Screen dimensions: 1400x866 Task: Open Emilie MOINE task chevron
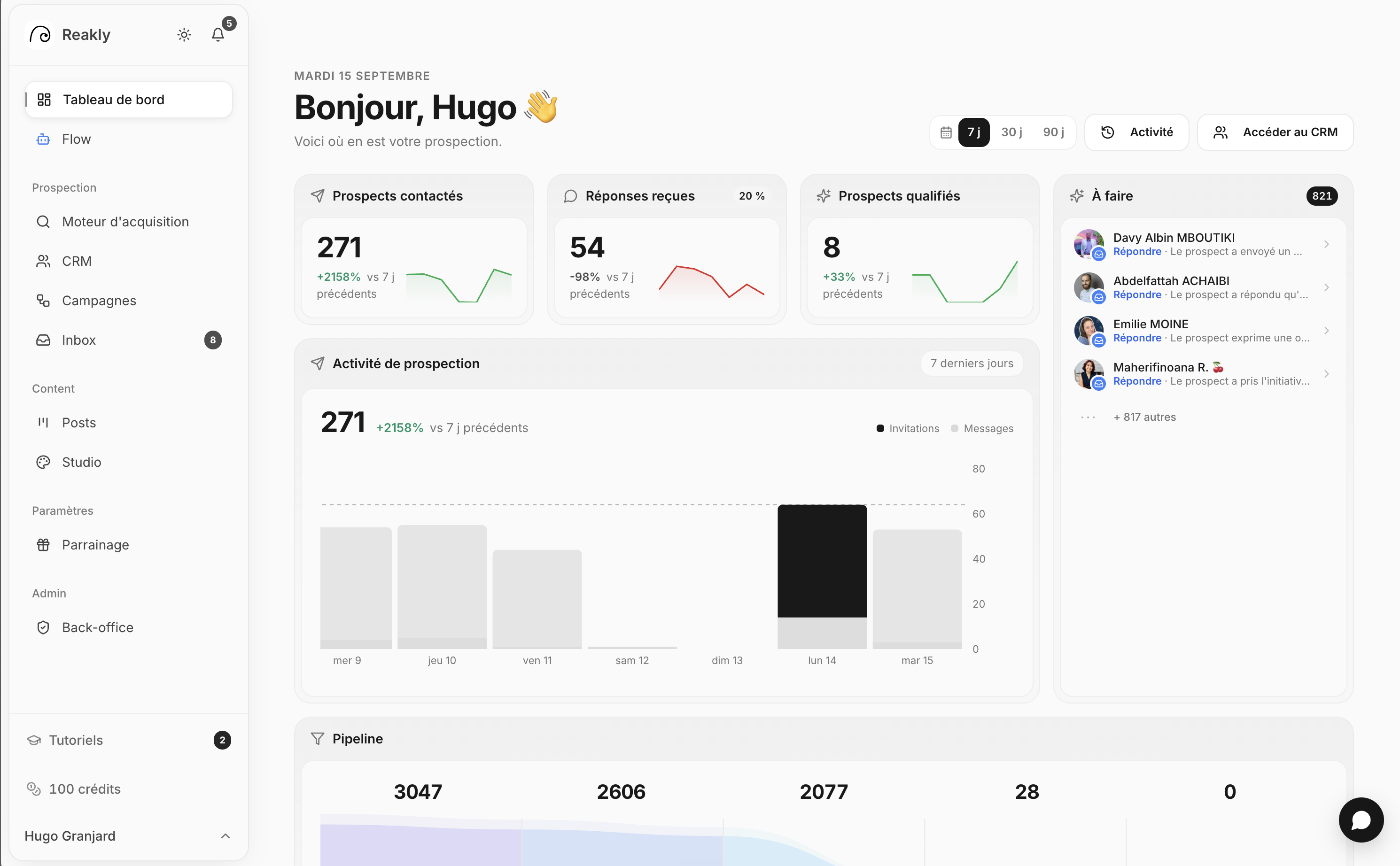[1327, 331]
